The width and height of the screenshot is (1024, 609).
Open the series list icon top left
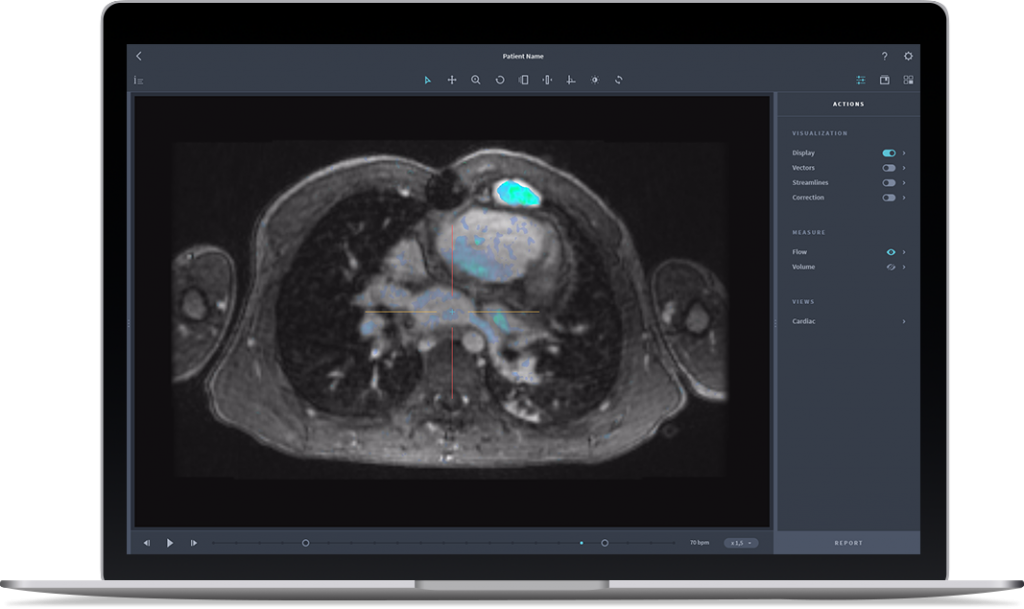(x=138, y=79)
